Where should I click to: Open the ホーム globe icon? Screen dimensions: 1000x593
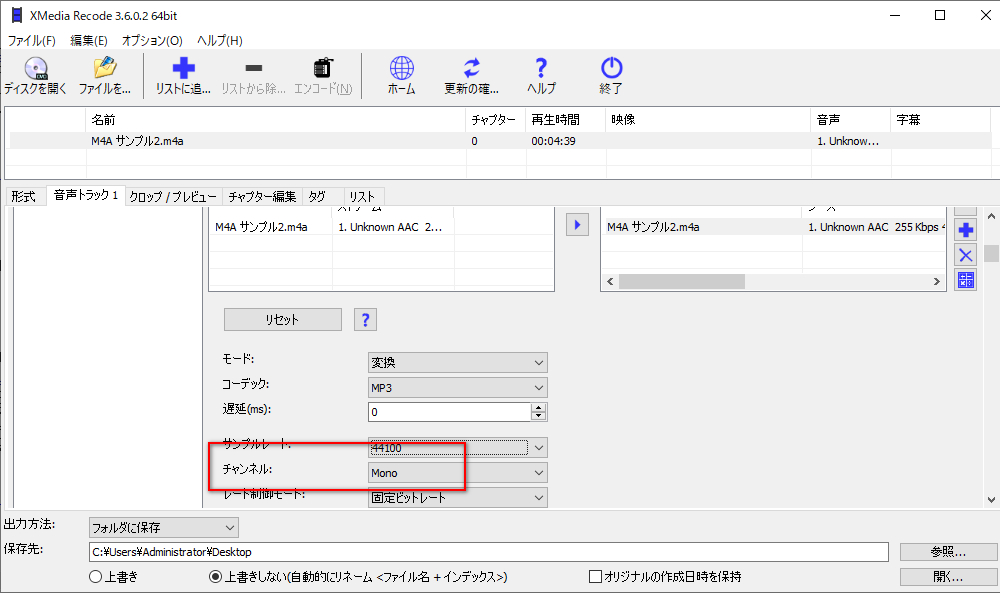tap(401, 70)
